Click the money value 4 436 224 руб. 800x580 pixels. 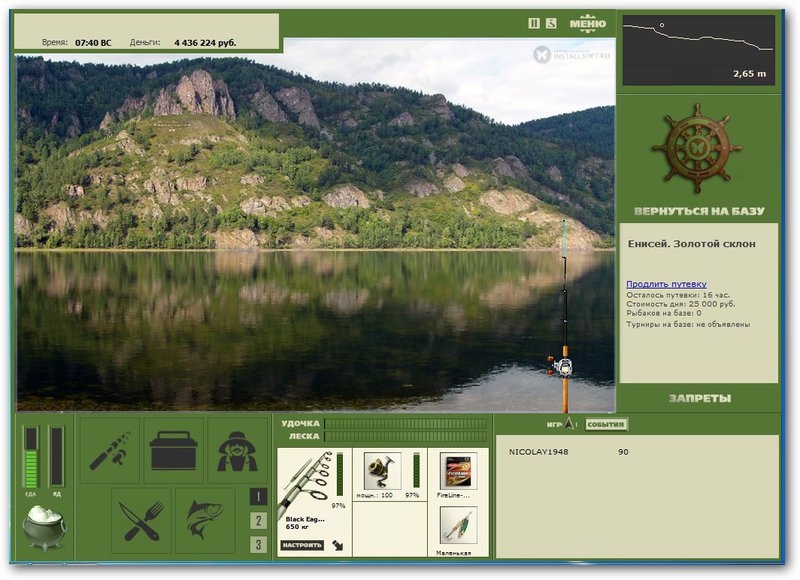(x=205, y=43)
